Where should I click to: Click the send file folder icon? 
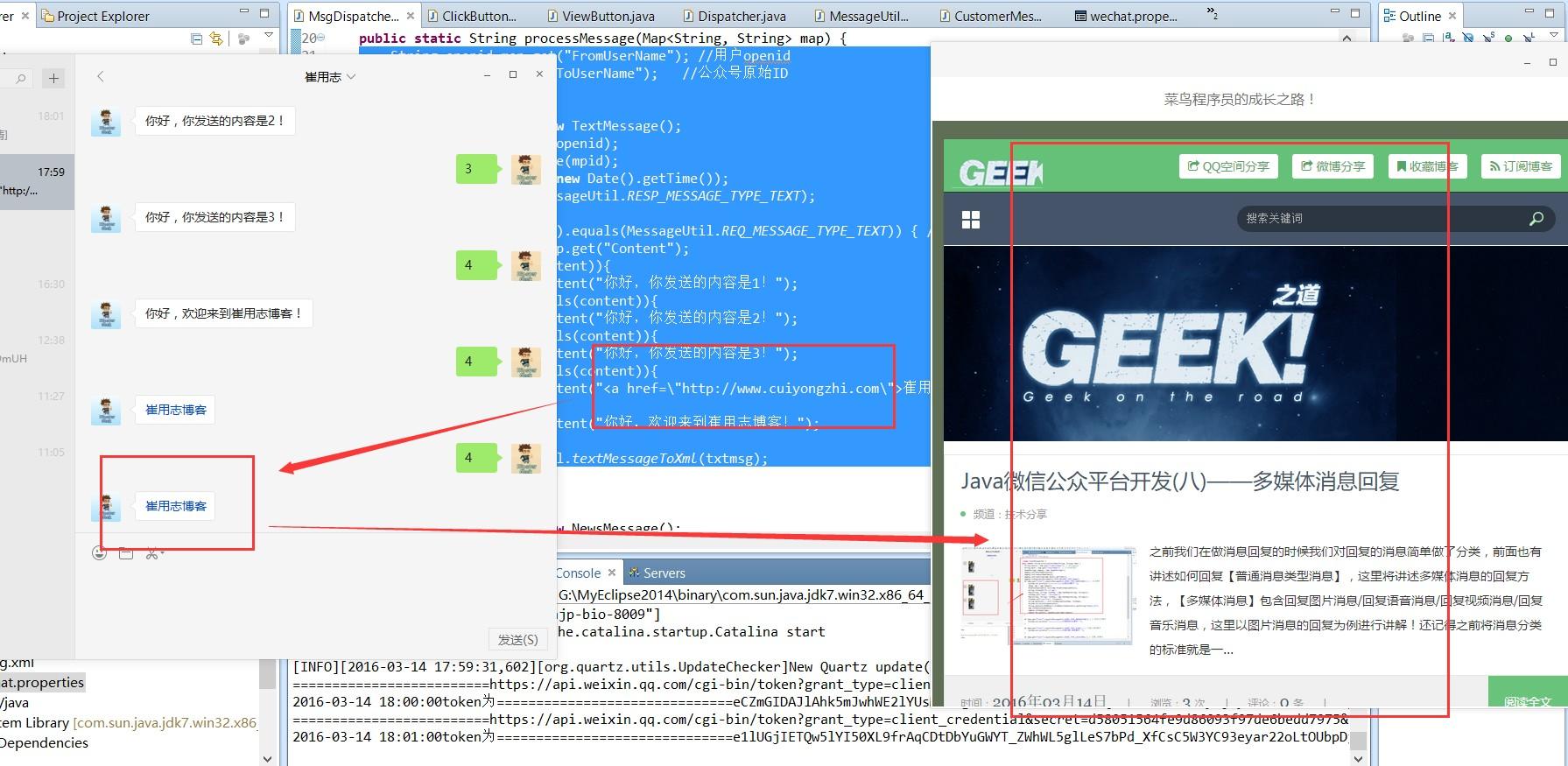click(126, 553)
